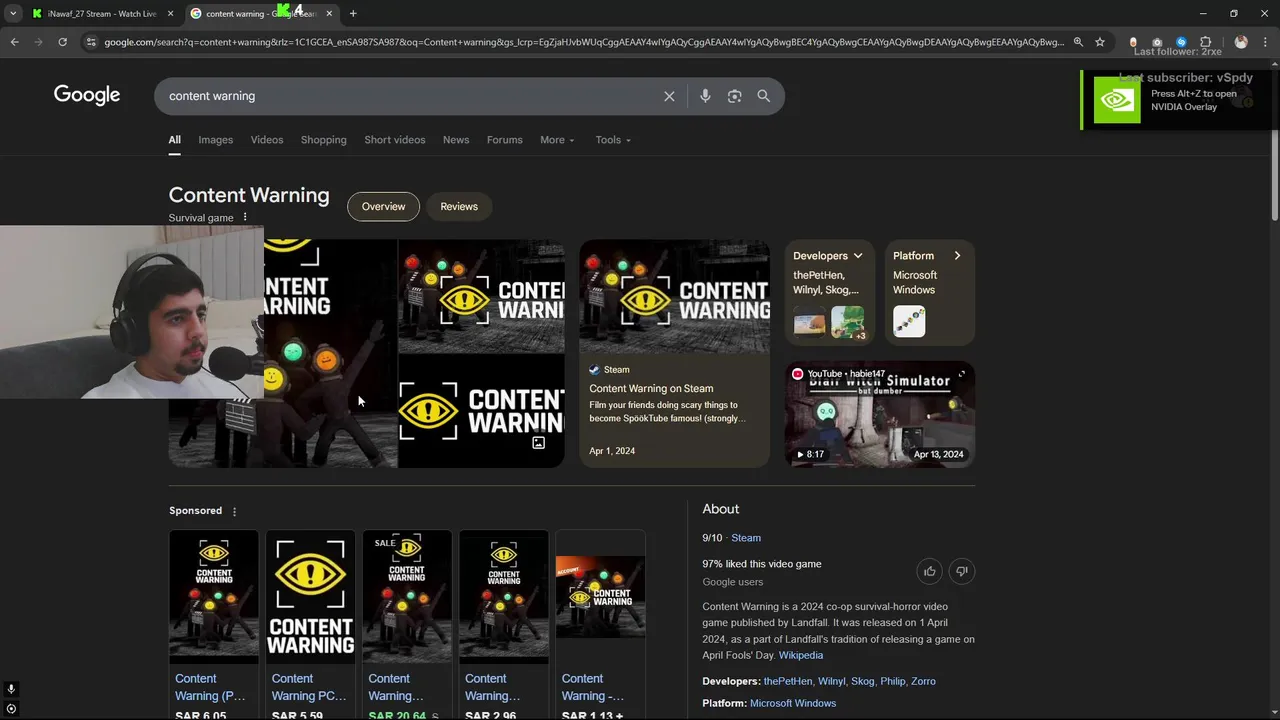
Task: Open the Steam rating link
Action: tap(746, 538)
